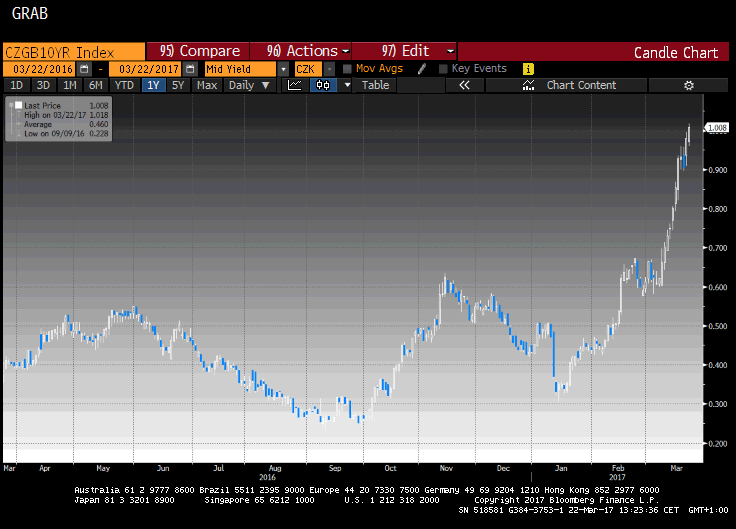The width and height of the screenshot is (736, 529).
Task: Click the 2017 year label under the axis
Action: (617, 477)
